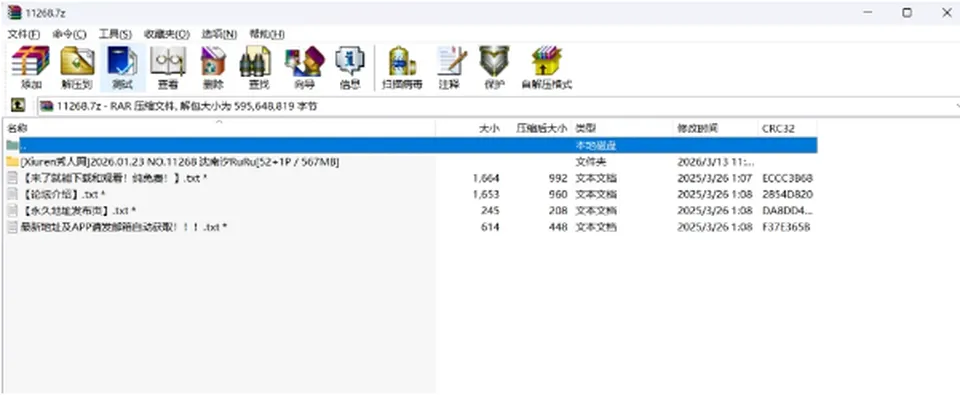Click the SFX (自解压格式) icon

(547, 67)
